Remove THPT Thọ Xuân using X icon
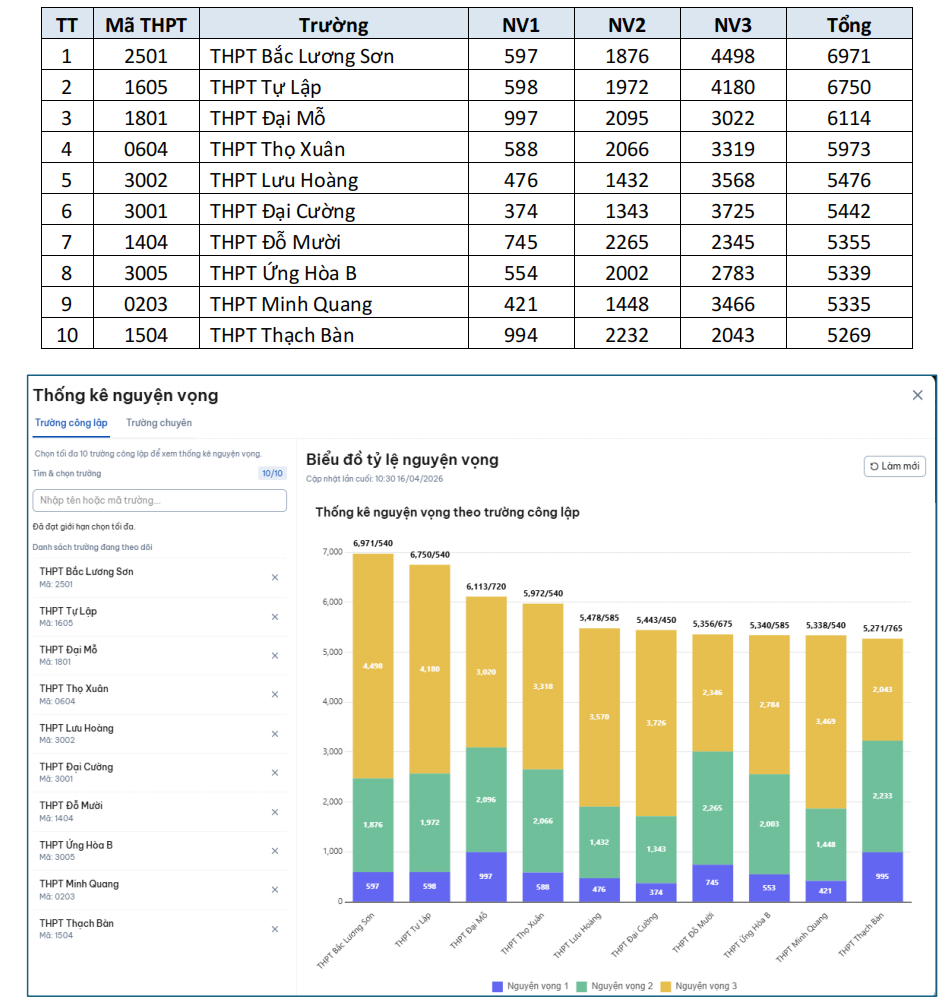952x1000 pixels. point(275,695)
